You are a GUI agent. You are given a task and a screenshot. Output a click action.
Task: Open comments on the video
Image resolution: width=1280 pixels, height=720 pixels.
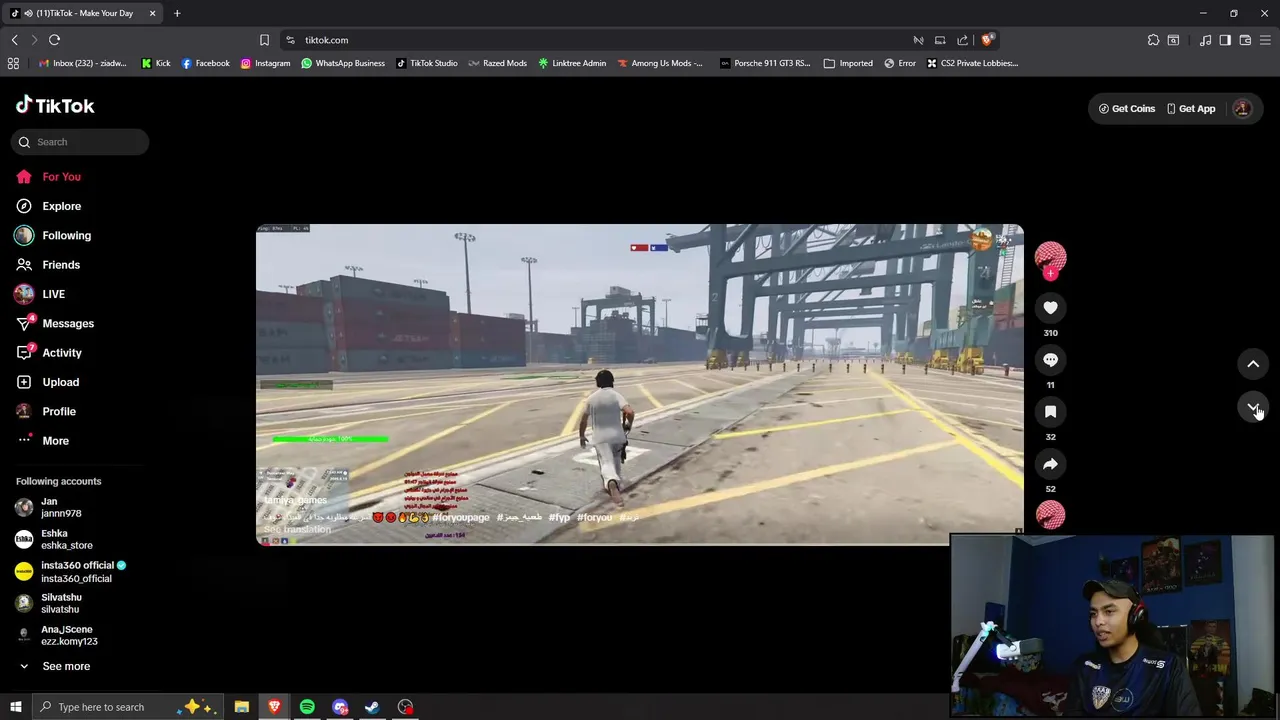point(1050,360)
